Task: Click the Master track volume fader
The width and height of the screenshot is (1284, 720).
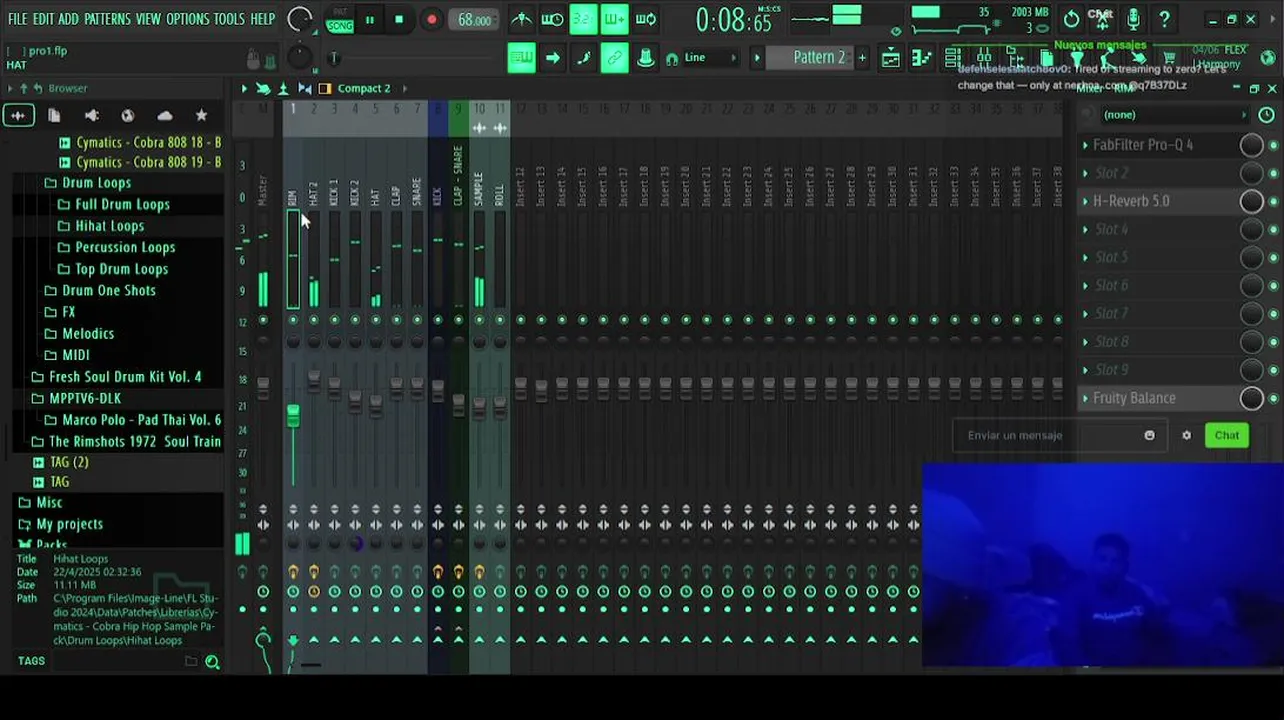Action: pos(263,386)
